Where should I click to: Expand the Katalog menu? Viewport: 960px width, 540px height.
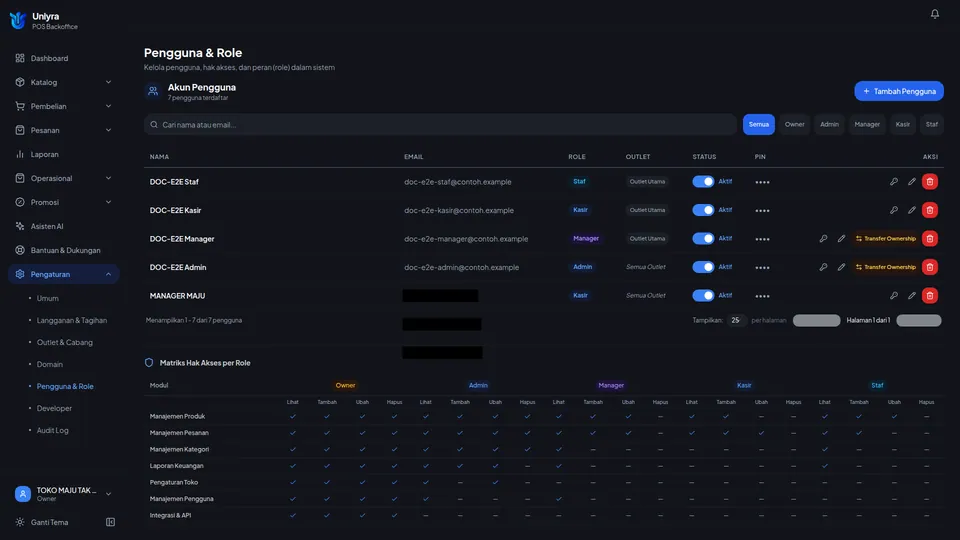coord(64,82)
